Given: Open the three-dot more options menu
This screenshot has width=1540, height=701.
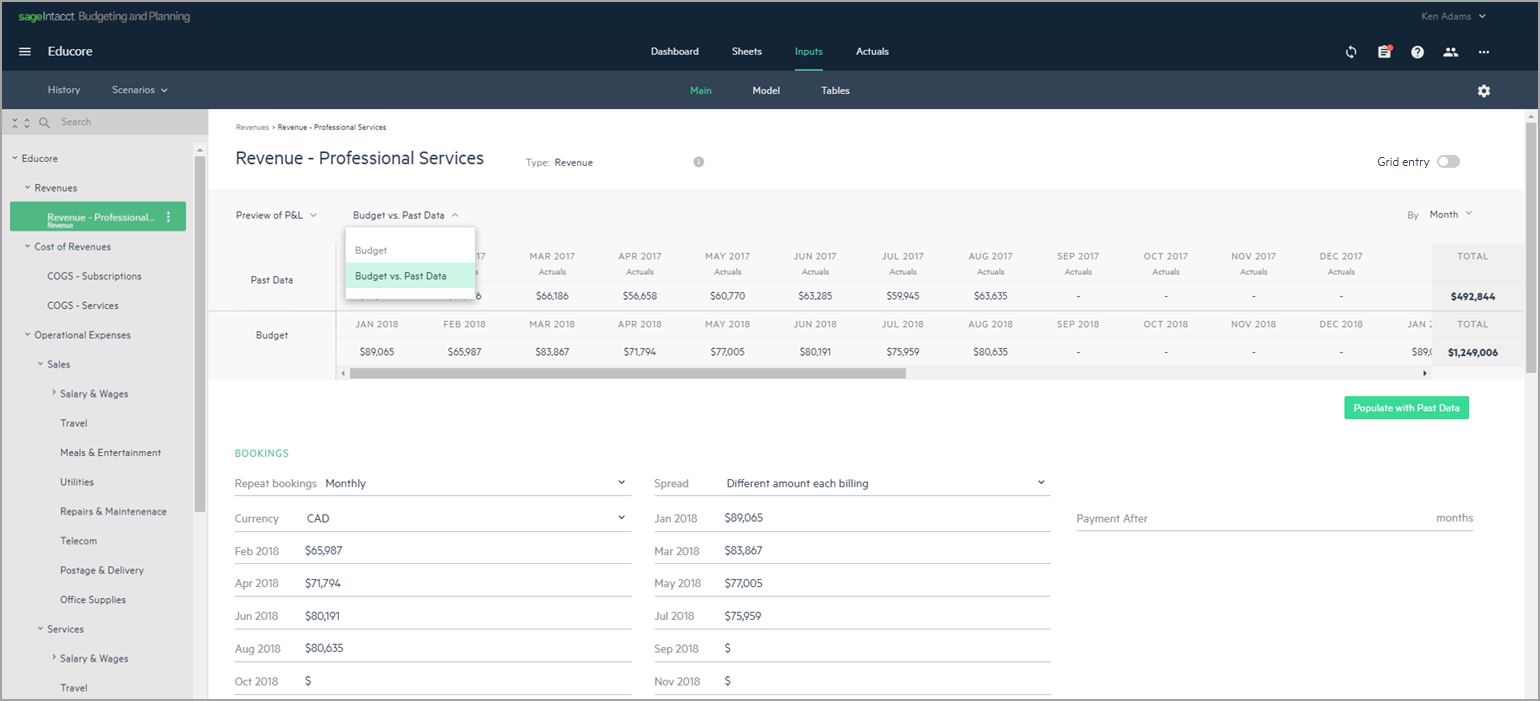Looking at the screenshot, I should 1484,52.
